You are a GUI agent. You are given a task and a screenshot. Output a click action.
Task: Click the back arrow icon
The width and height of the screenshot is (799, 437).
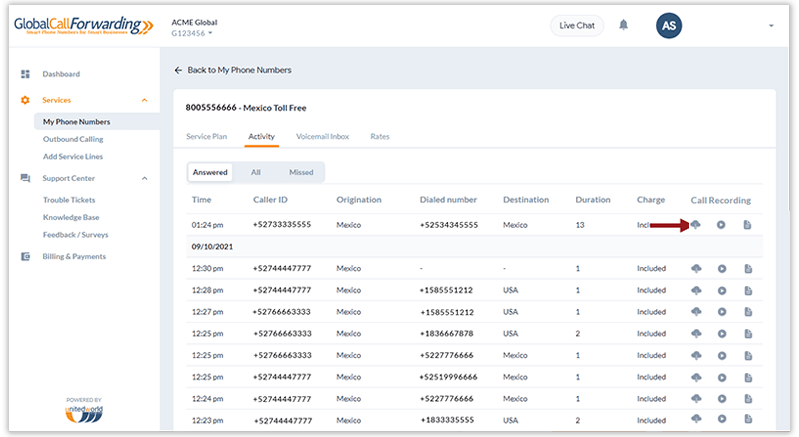[x=178, y=70]
